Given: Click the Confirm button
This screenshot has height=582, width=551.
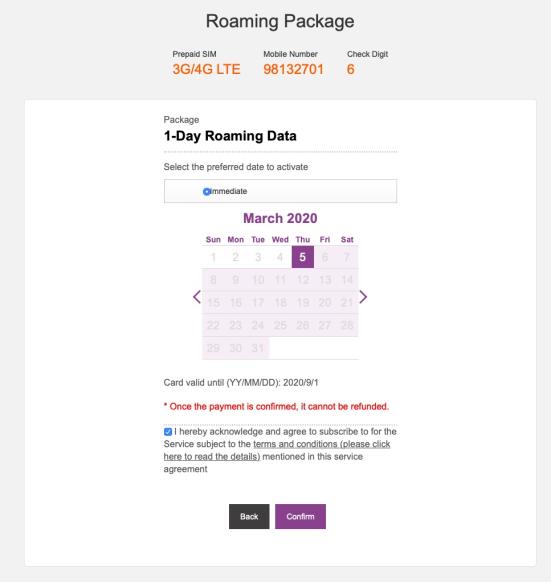Looking at the screenshot, I should coord(300,516).
